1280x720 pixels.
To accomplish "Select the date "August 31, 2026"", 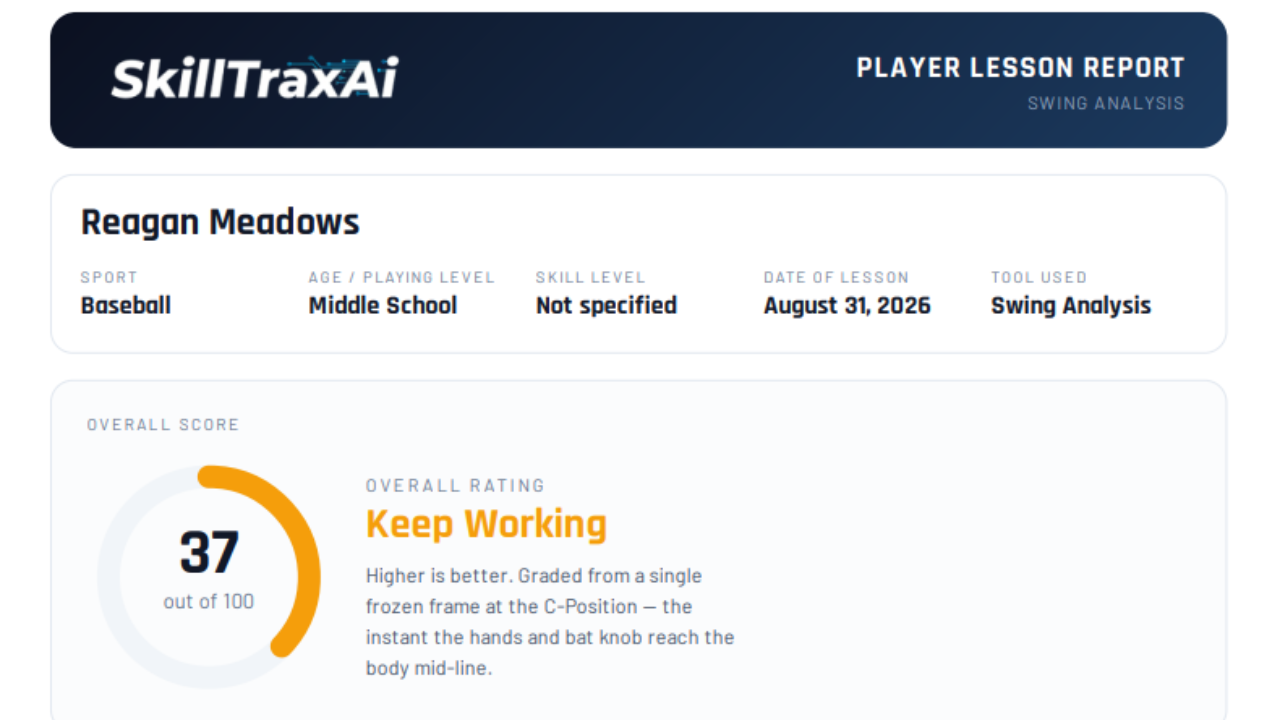I will (848, 305).
